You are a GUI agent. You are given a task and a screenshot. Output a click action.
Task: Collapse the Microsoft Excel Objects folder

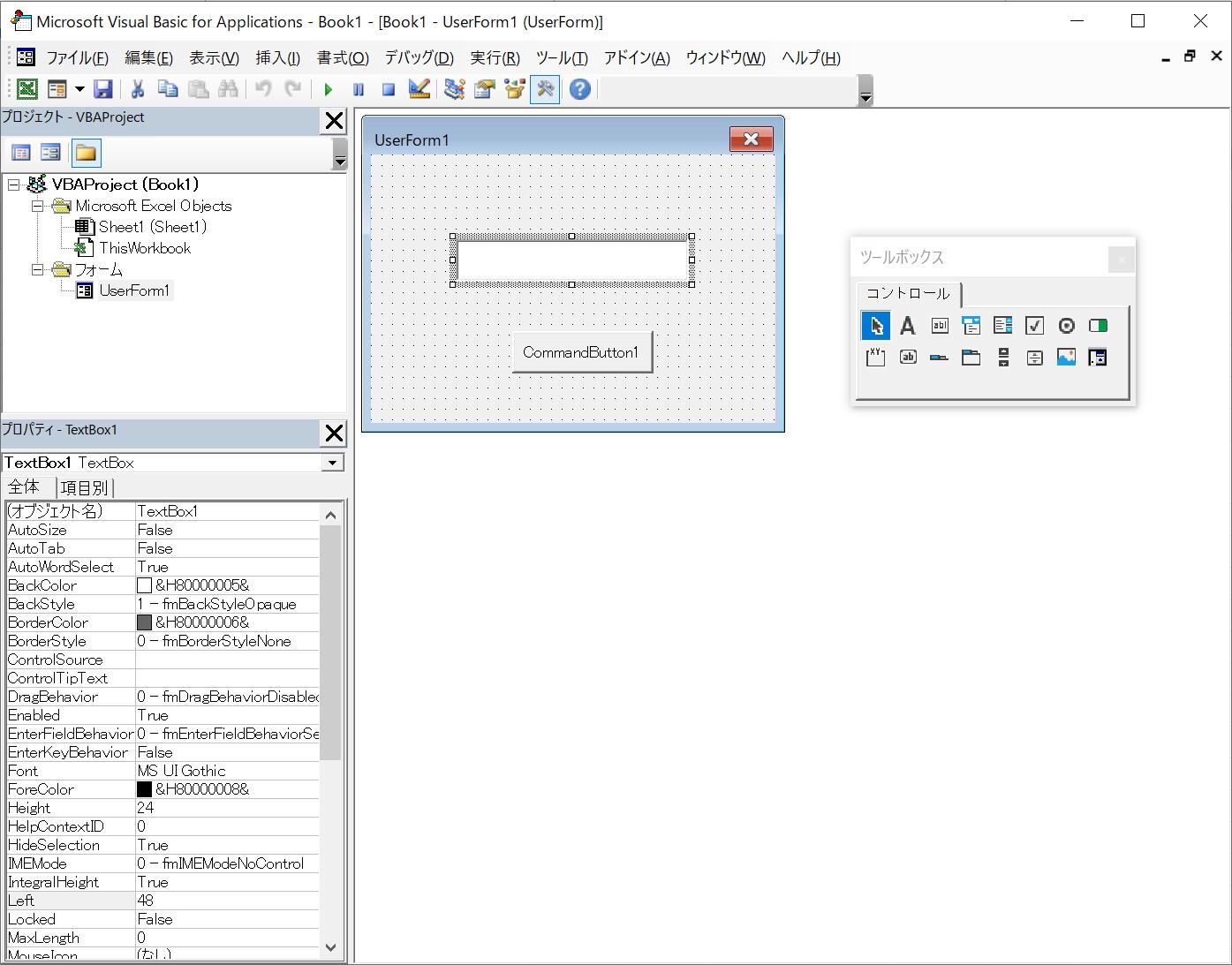tap(37, 206)
